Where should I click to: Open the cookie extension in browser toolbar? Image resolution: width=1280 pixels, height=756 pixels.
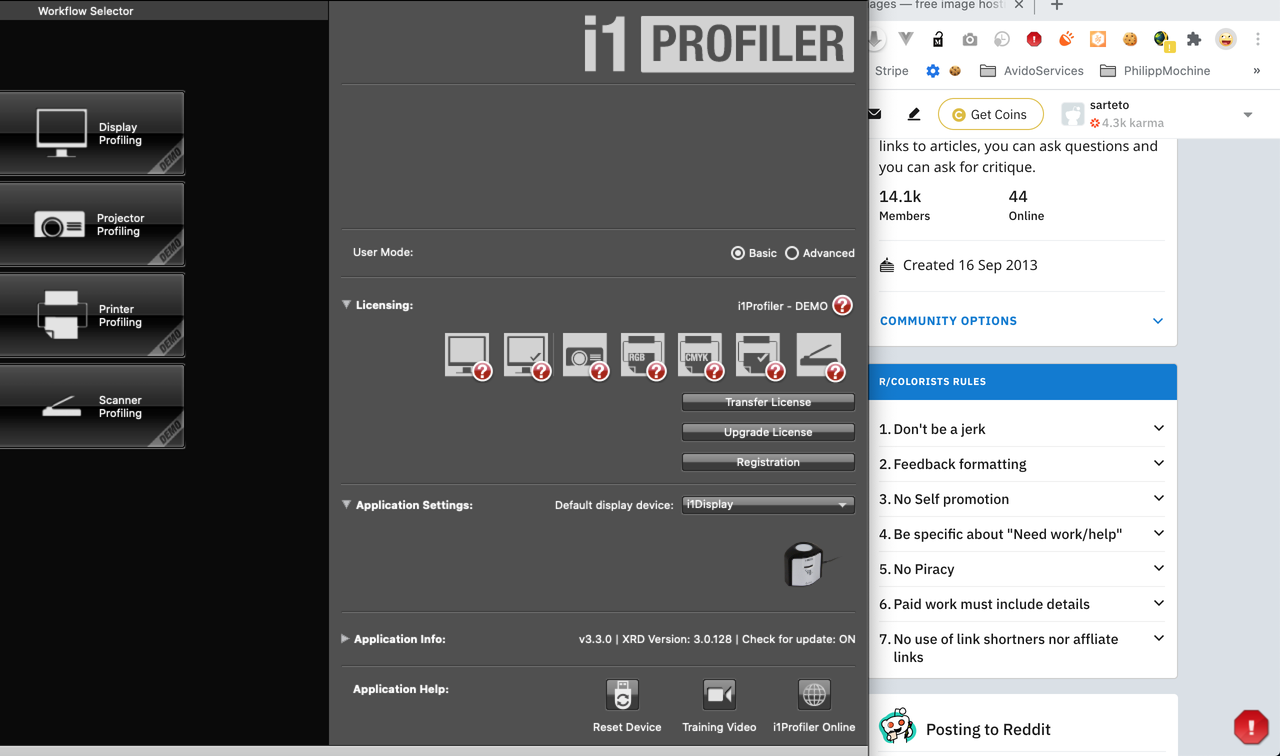click(1130, 39)
